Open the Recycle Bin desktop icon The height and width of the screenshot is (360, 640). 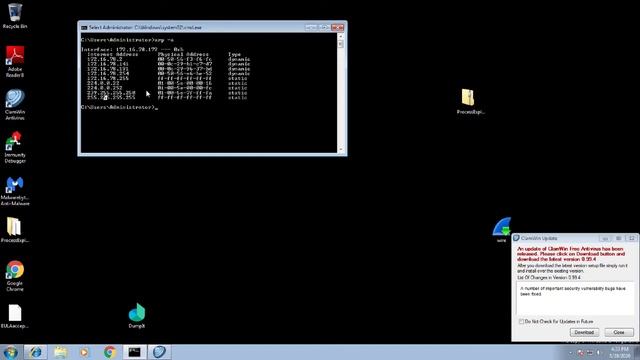[x=15, y=16]
